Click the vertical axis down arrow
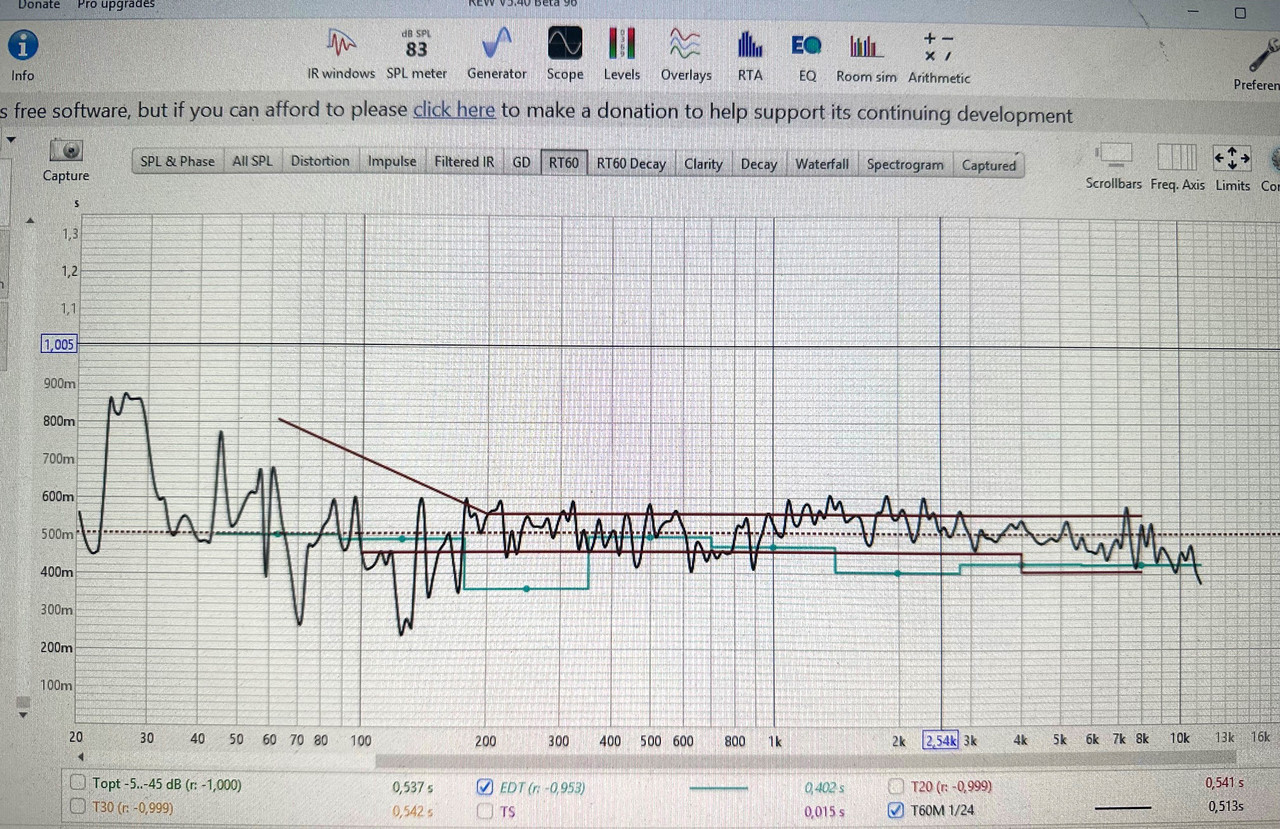The width and height of the screenshot is (1280, 829). [23, 714]
